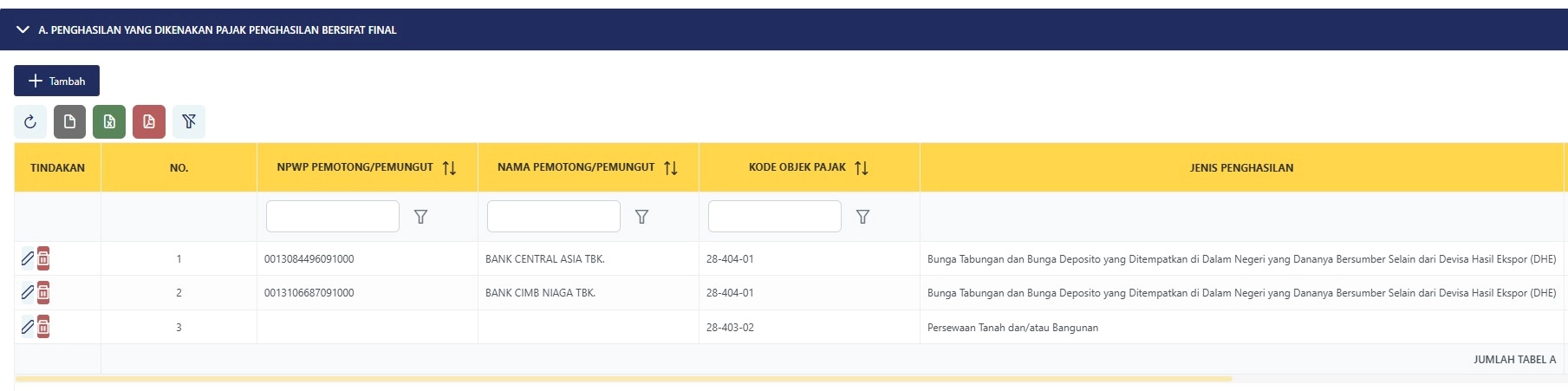Collapse section A Penghasilan Bersifat Final
The width and height of the screenshot is (1568, 391).
pos(23,29)
